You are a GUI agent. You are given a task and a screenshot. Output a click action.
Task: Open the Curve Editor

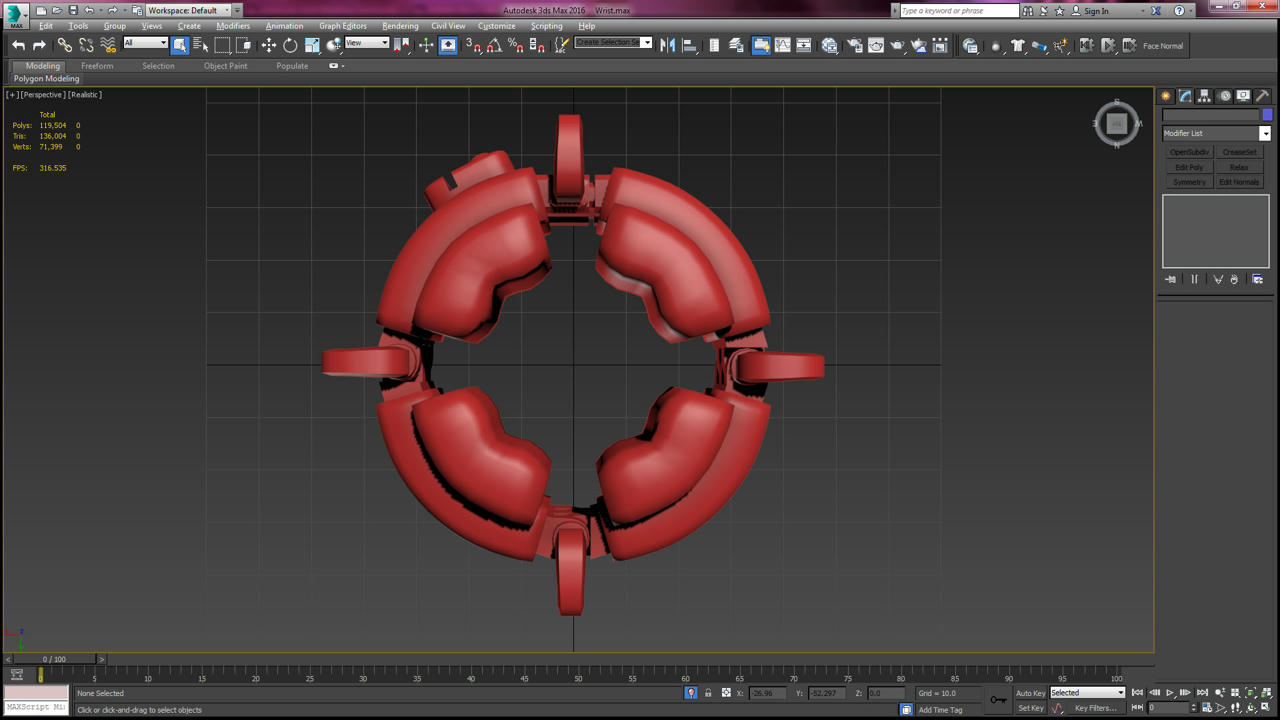pos(782,45)
